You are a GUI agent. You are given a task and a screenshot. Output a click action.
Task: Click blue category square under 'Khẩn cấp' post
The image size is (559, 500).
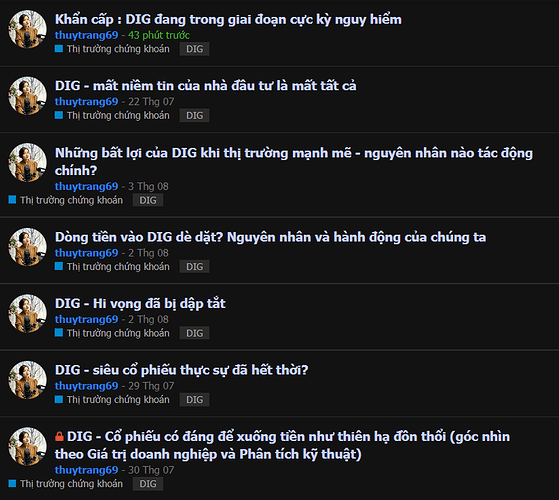[x=59, y=48]
